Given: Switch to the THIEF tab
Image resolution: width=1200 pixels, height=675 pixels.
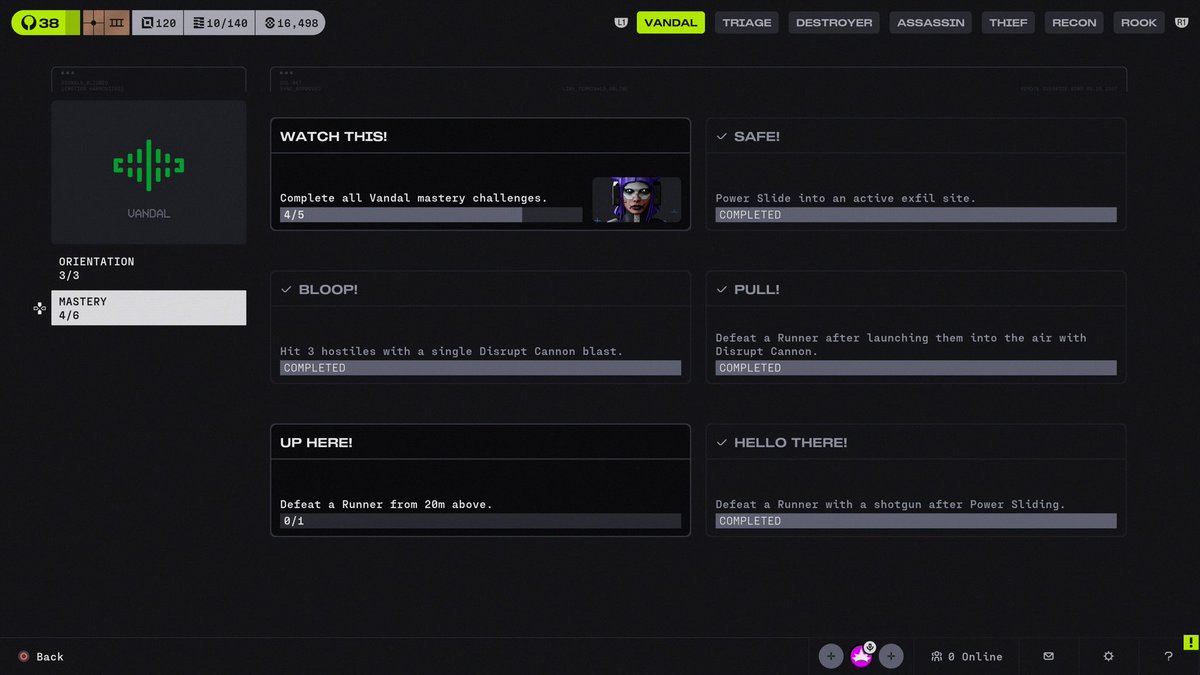Looking at the screenshot, I should tap(1008, 22).
